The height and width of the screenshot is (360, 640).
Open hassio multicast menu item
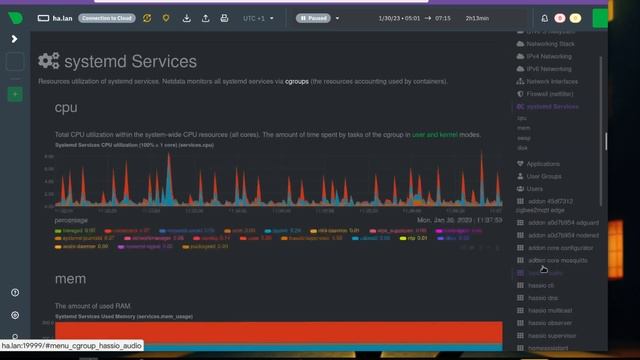pyautogui.click(x=544, y=311)
